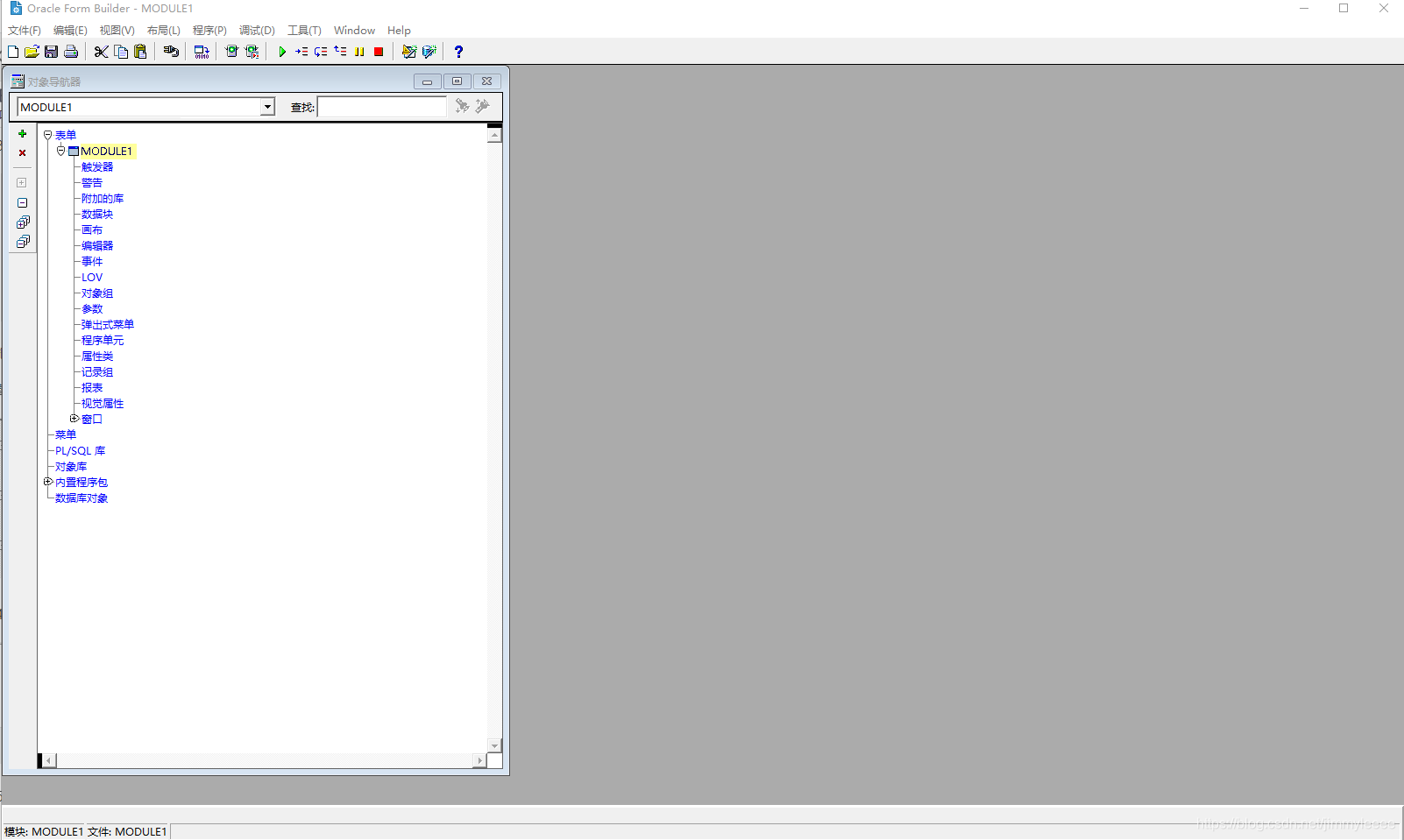Click the Collapse All icon in navigator sidebar
The image size is (1404, 840).
23,241
